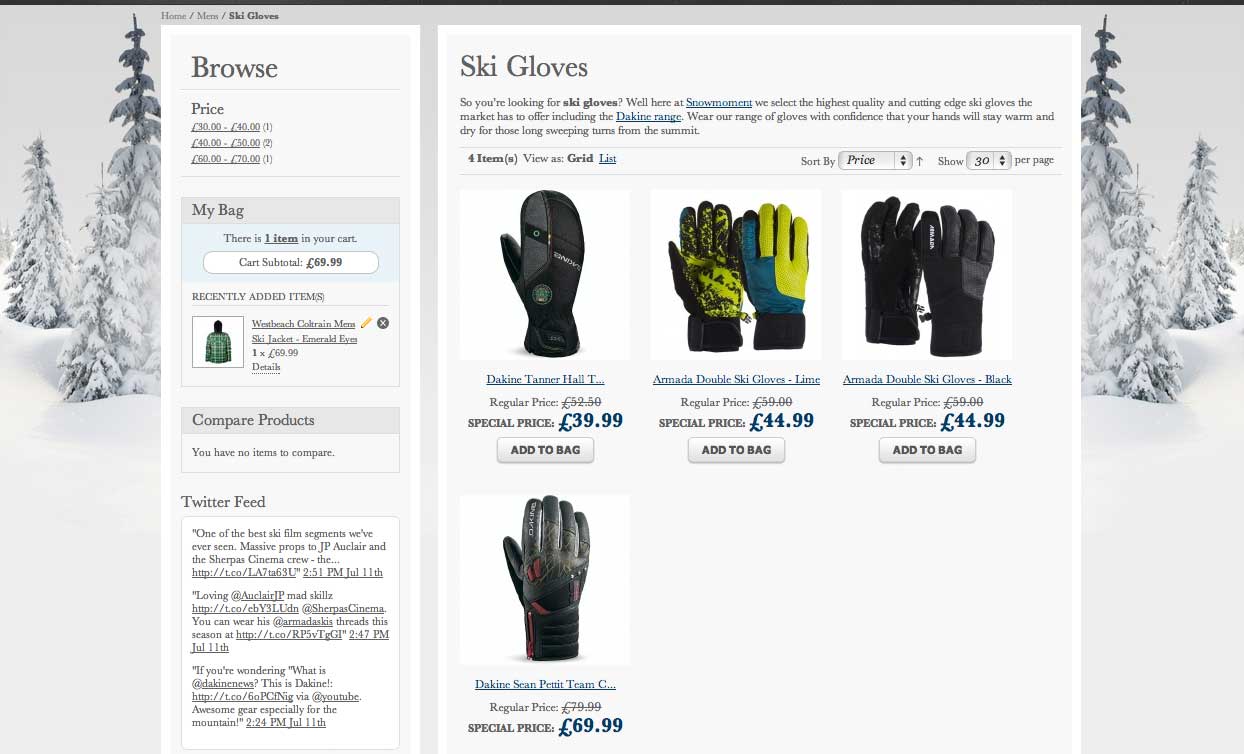This screenshot has width=1244, height=754.
Task: Follow the Dakine range link
Action: tap(648, 116)
